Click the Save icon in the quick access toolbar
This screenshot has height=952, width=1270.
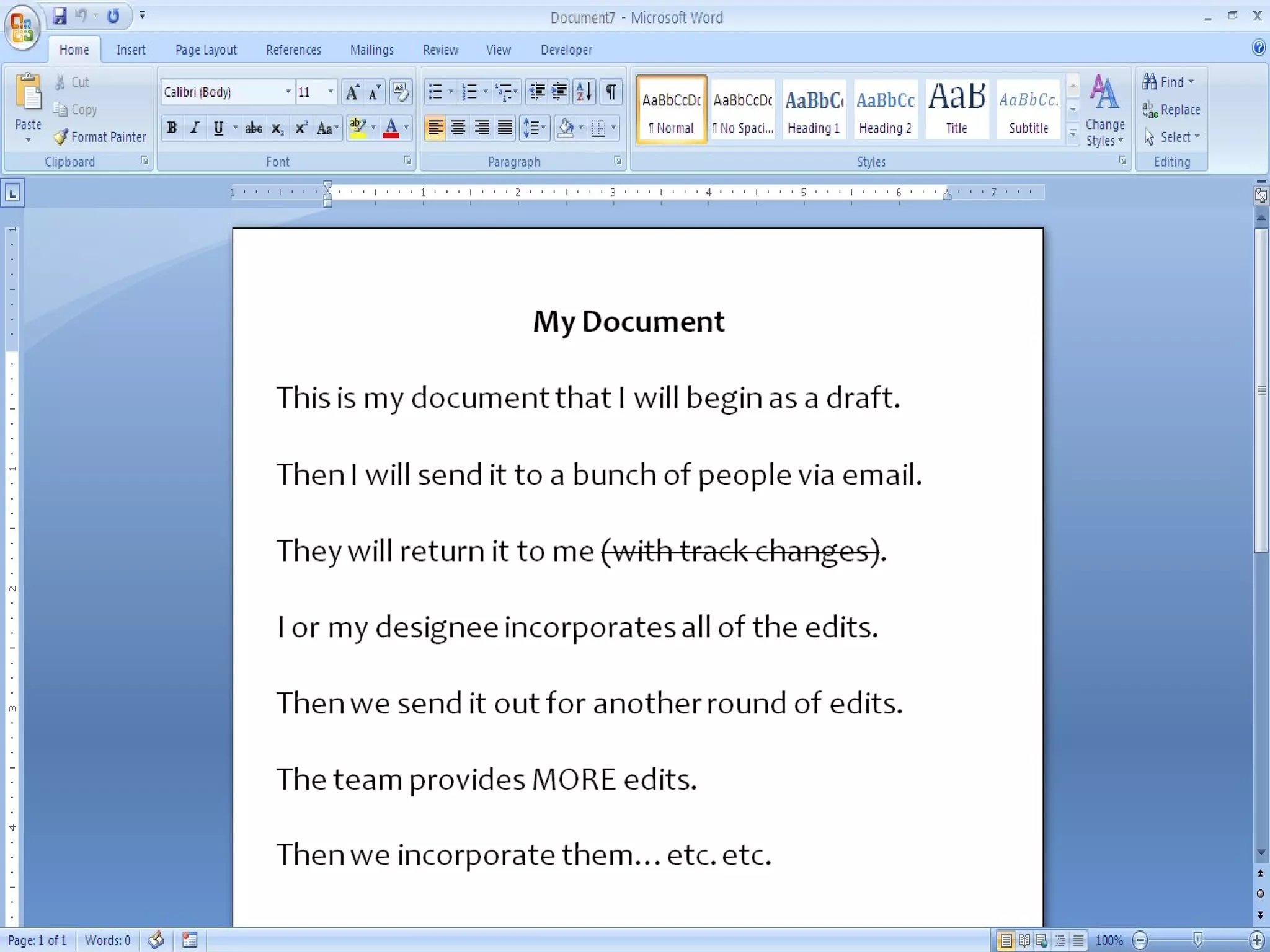click(60, 16)
